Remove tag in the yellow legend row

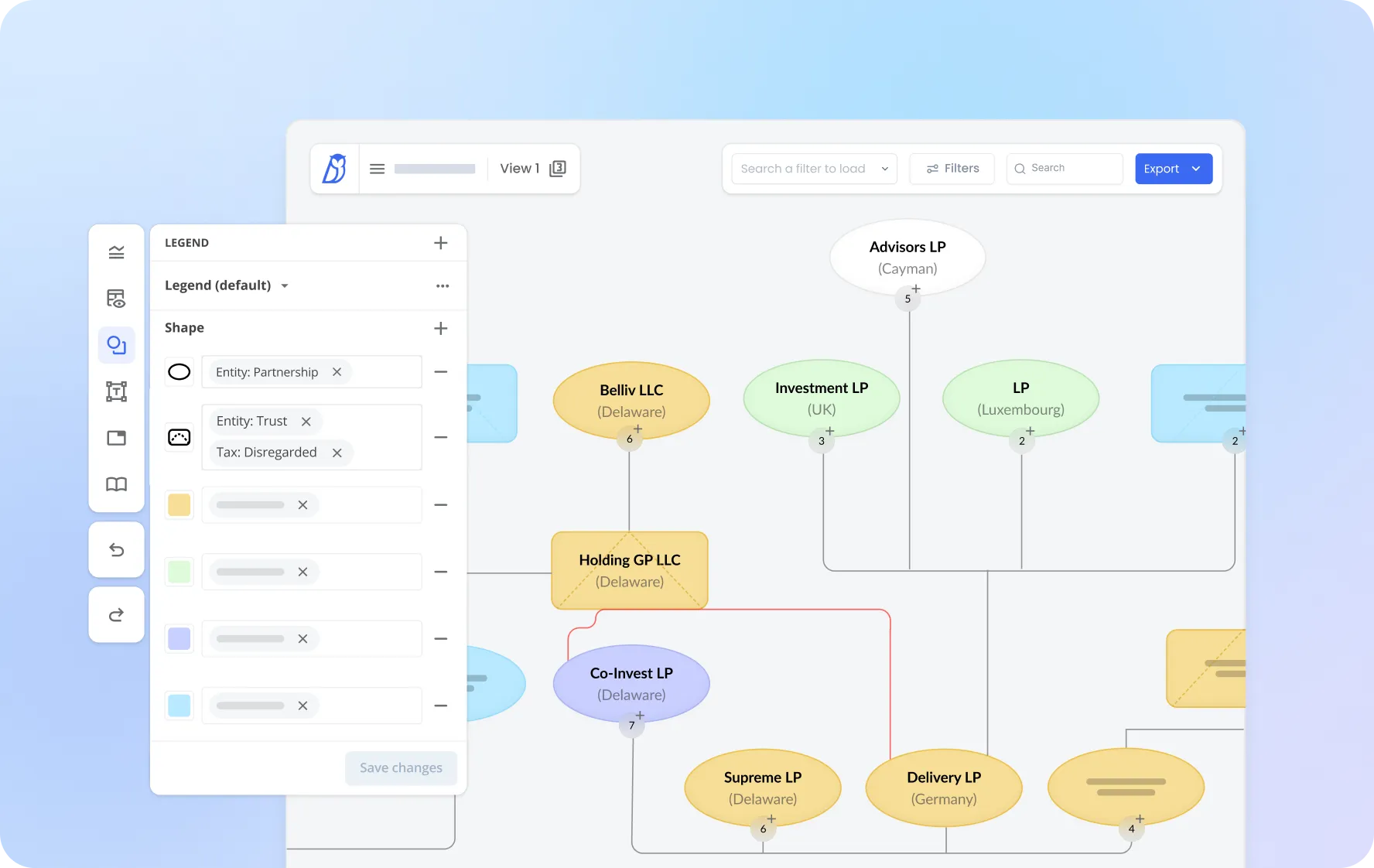click(x=303, y=505)
